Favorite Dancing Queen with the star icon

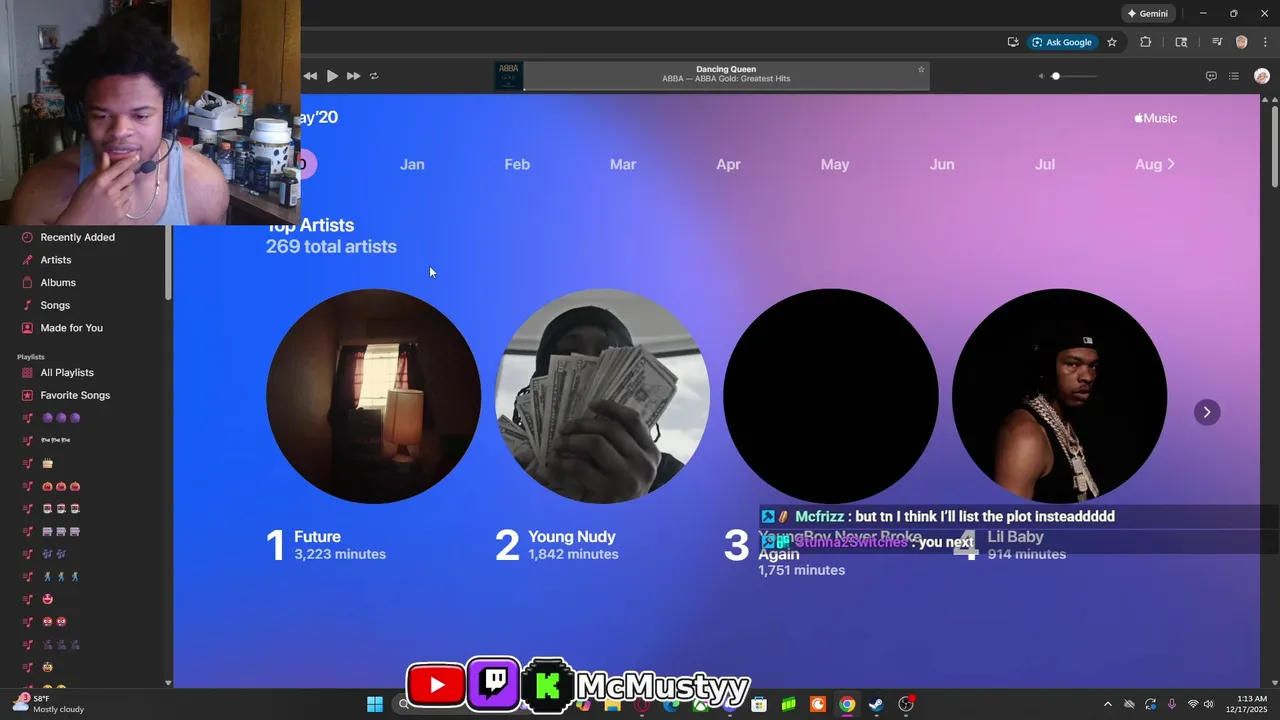(x=921, y=70)
